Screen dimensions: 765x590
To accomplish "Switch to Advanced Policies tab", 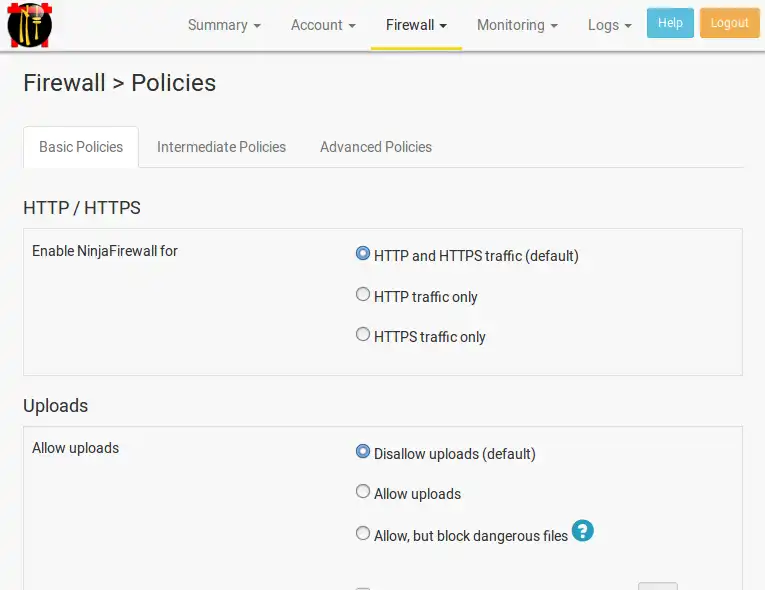I will click(x=376, y=147).
